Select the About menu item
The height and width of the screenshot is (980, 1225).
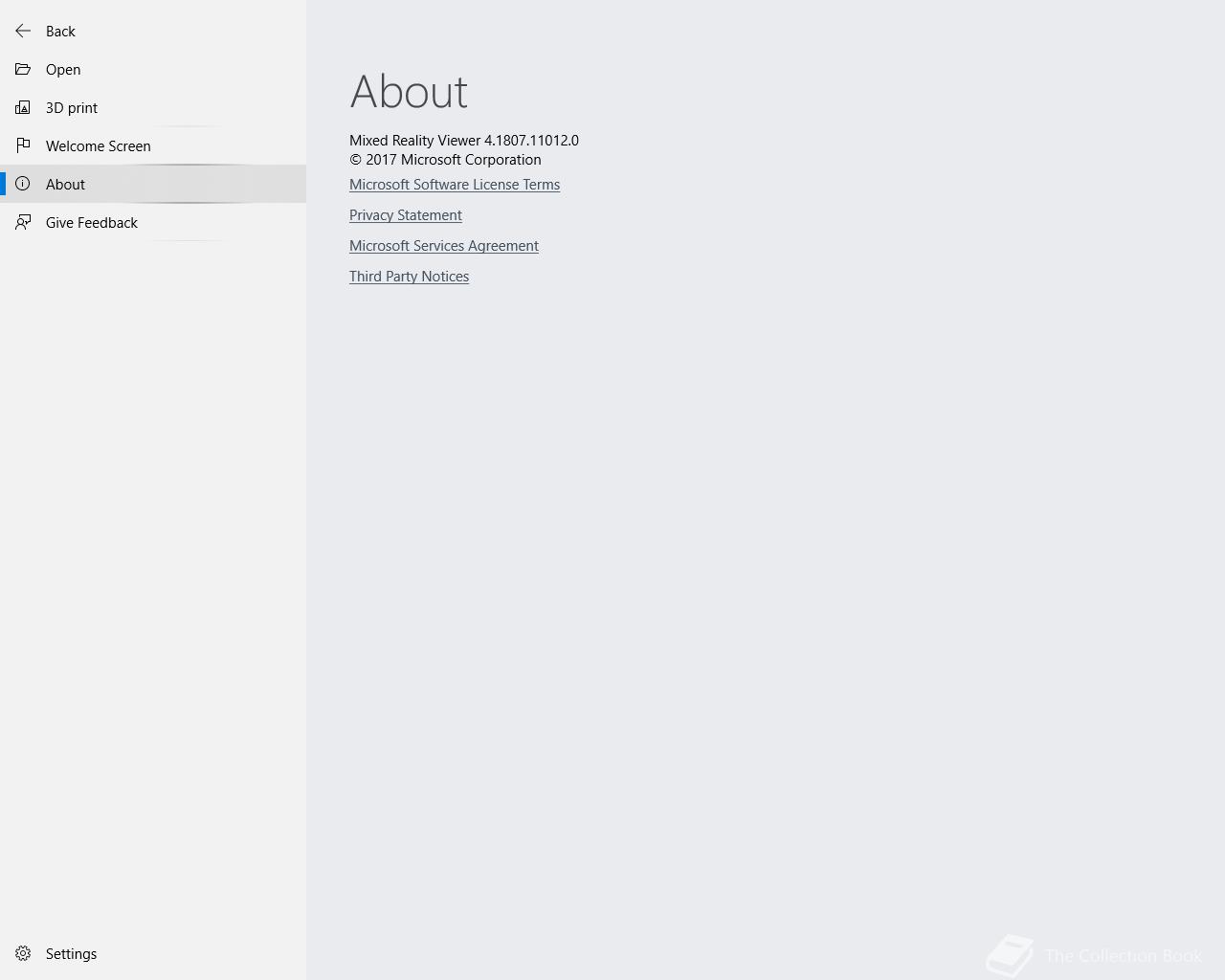pyautogui.click(x=153, y=184)
